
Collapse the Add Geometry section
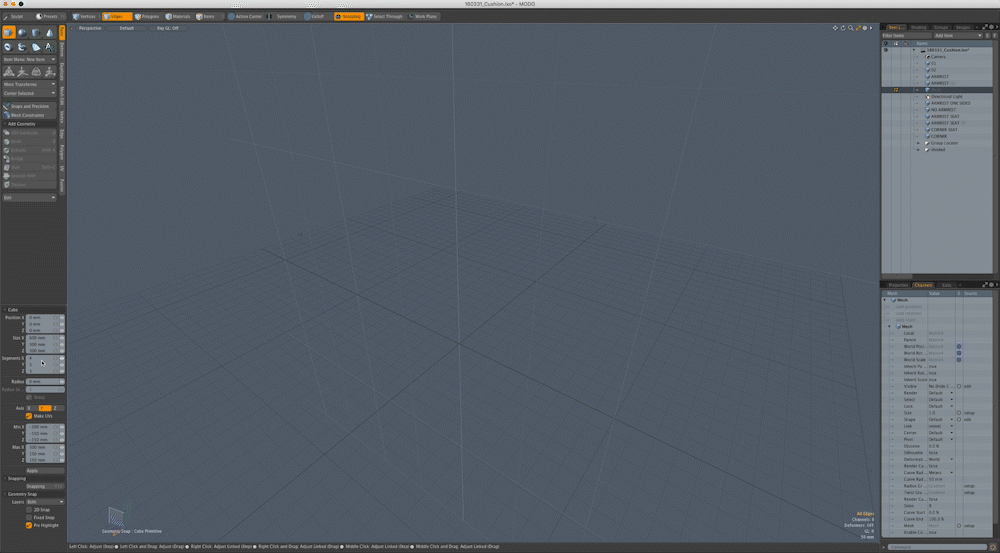coord(22,124)
